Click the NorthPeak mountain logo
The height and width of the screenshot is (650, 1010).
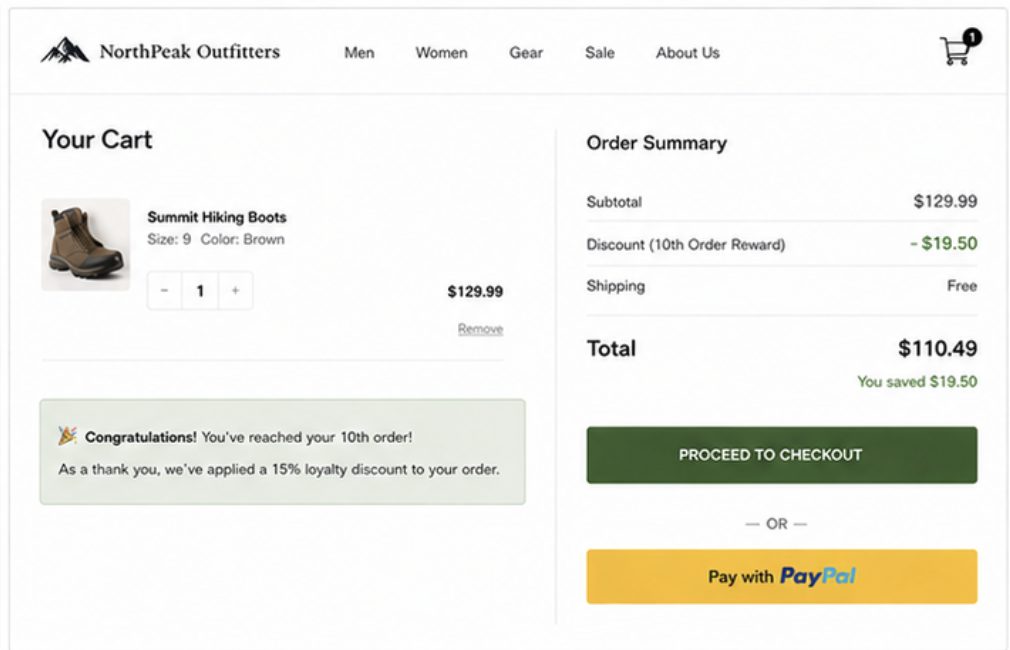[x=65, y=50]
